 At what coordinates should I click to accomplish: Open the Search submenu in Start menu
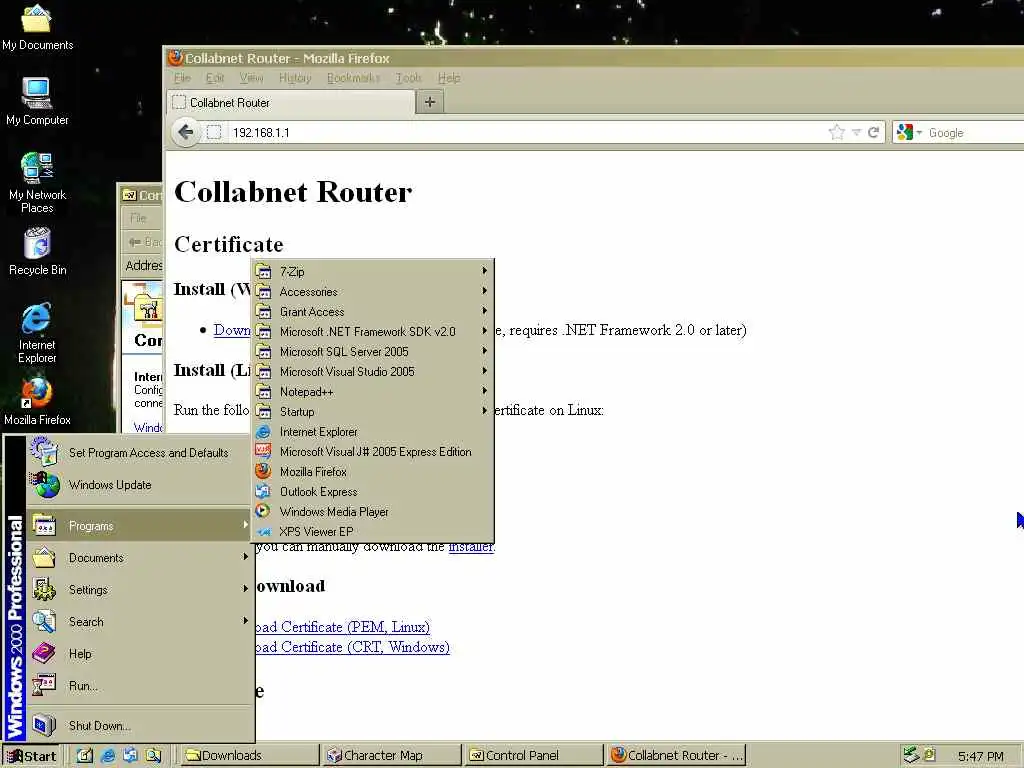click(140, 622)
